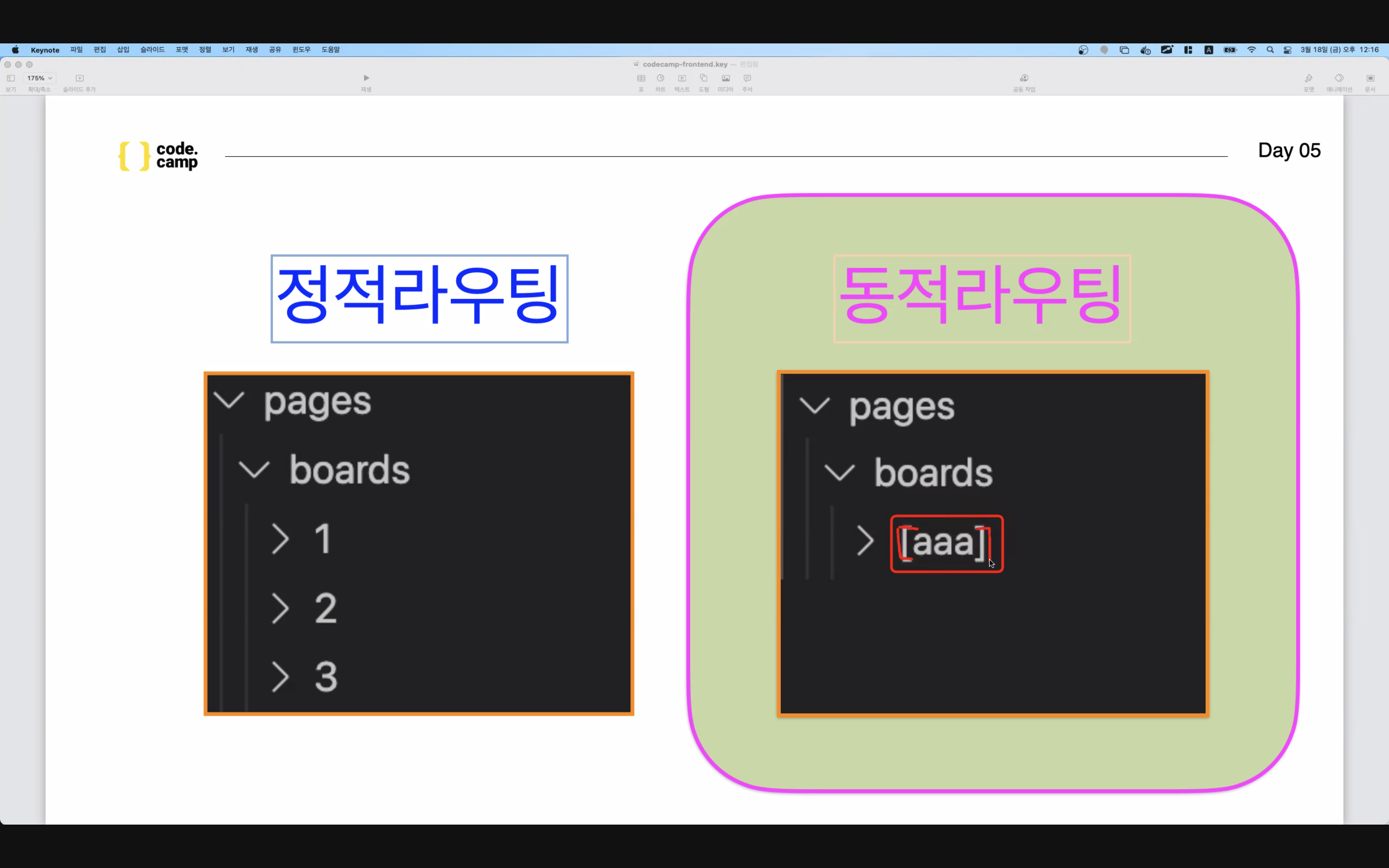Image resolution: width=1389 pixels, height=868 pixels.
Task: Open the 애니메이션 animate inspector
Action: pos(1339,78)
